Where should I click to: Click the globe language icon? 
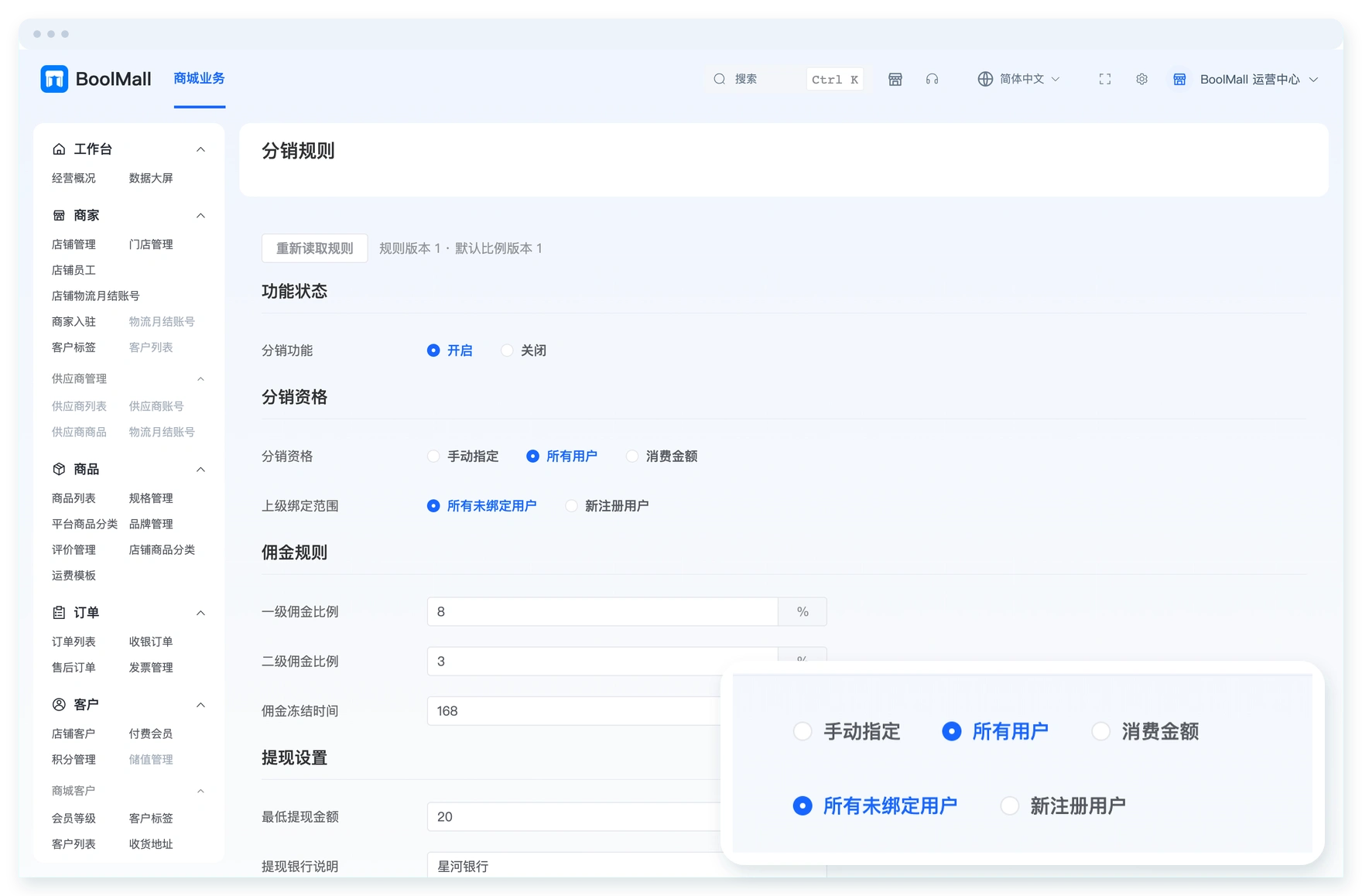[985, 79]
